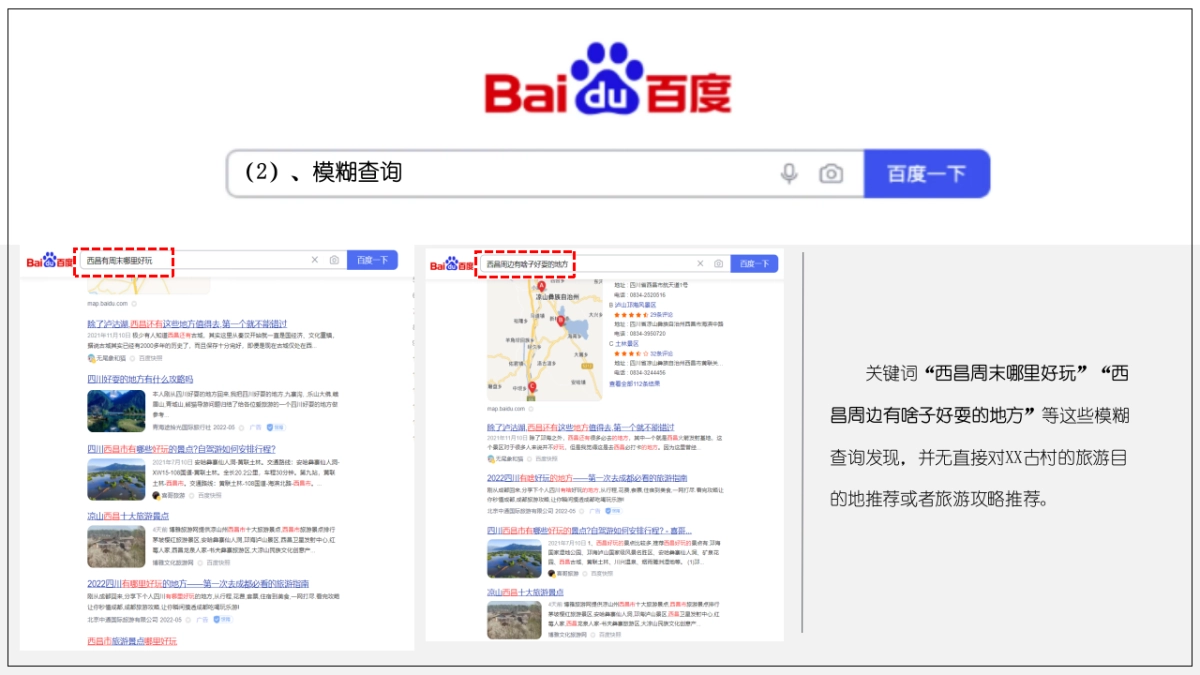Click the red map marker A on 凉山彝族自治州
Image resolution: width=1200 pixels, height=675 pixels.
[x=541, y=285]
